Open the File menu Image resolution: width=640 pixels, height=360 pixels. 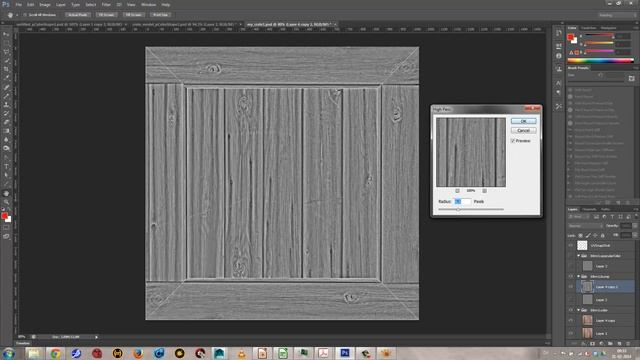pyautogui.click(x=18, y=4)
